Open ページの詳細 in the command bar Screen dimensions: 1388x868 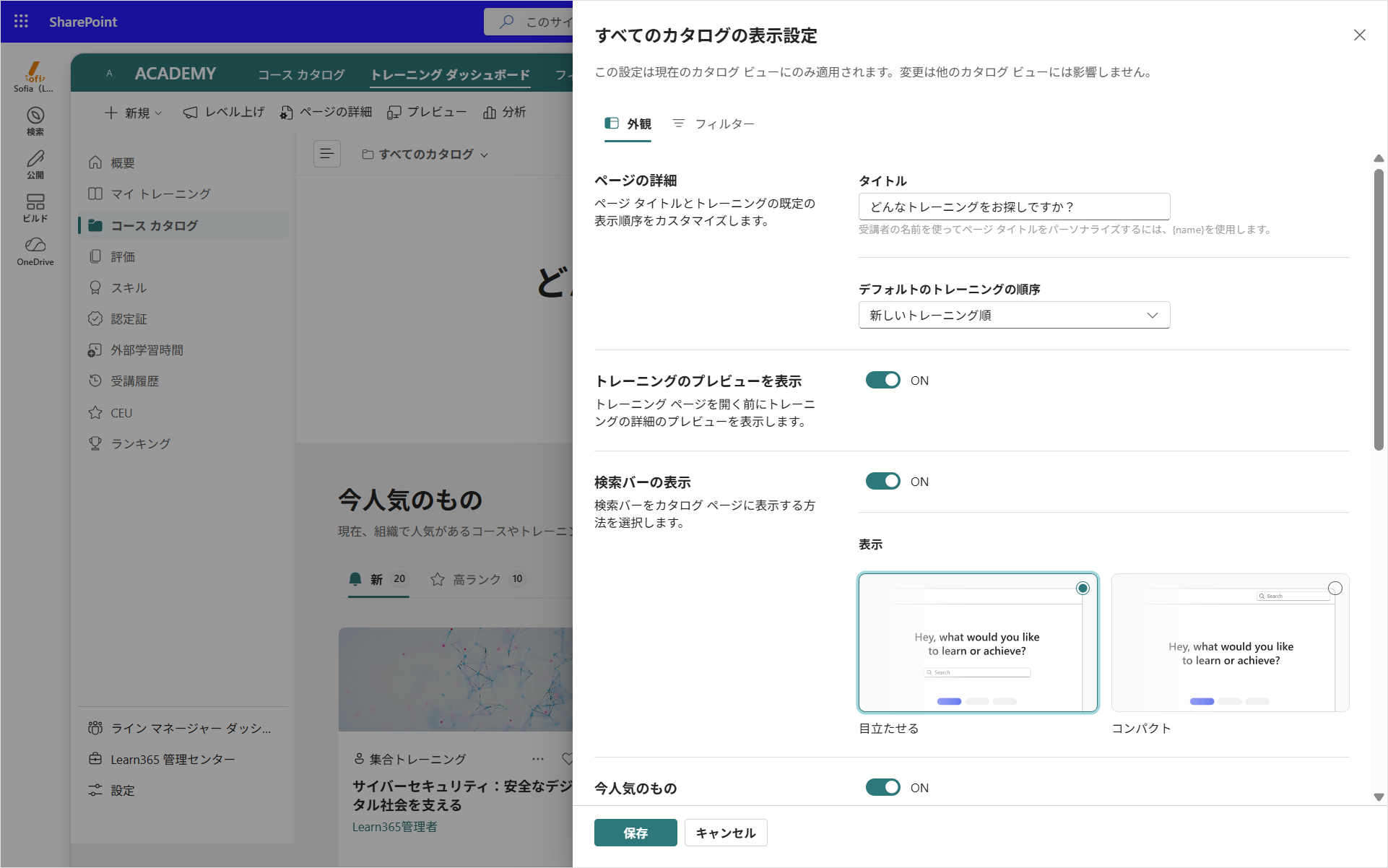(x=326, y=112)
